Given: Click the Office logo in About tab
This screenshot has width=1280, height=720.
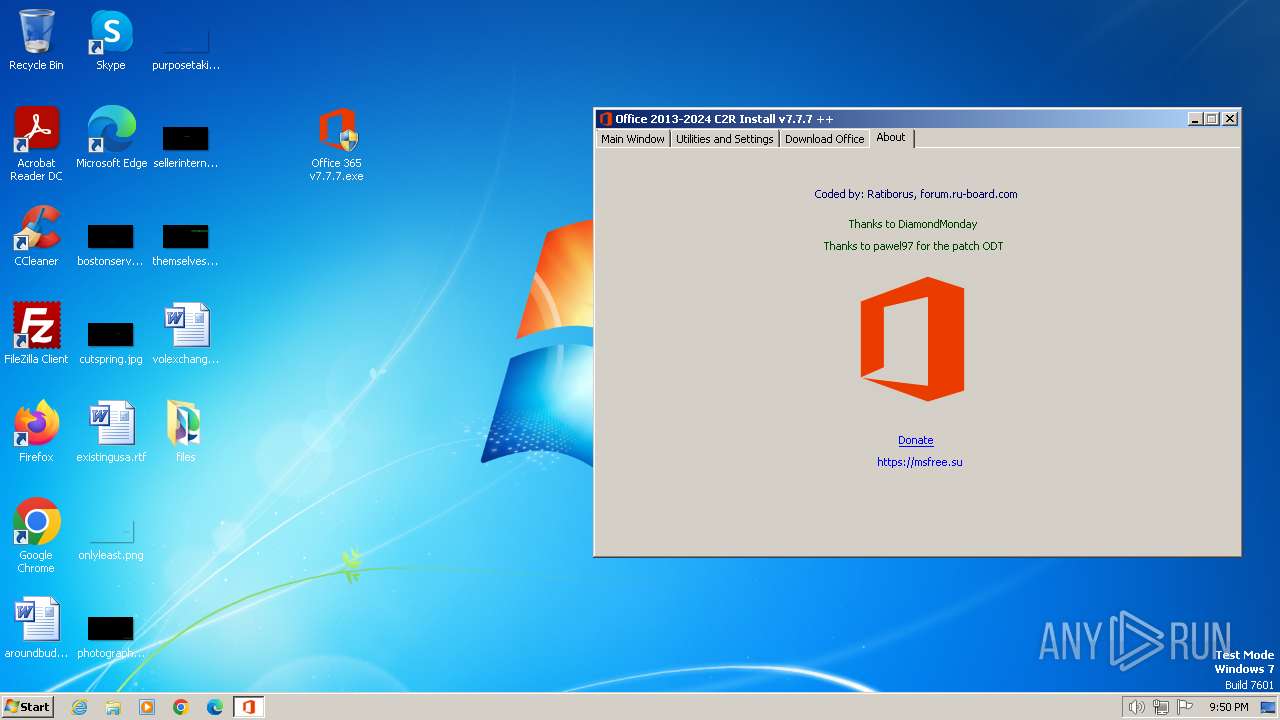Looking at the screenshot, I should pyautogui.click(x=912, y=339).
